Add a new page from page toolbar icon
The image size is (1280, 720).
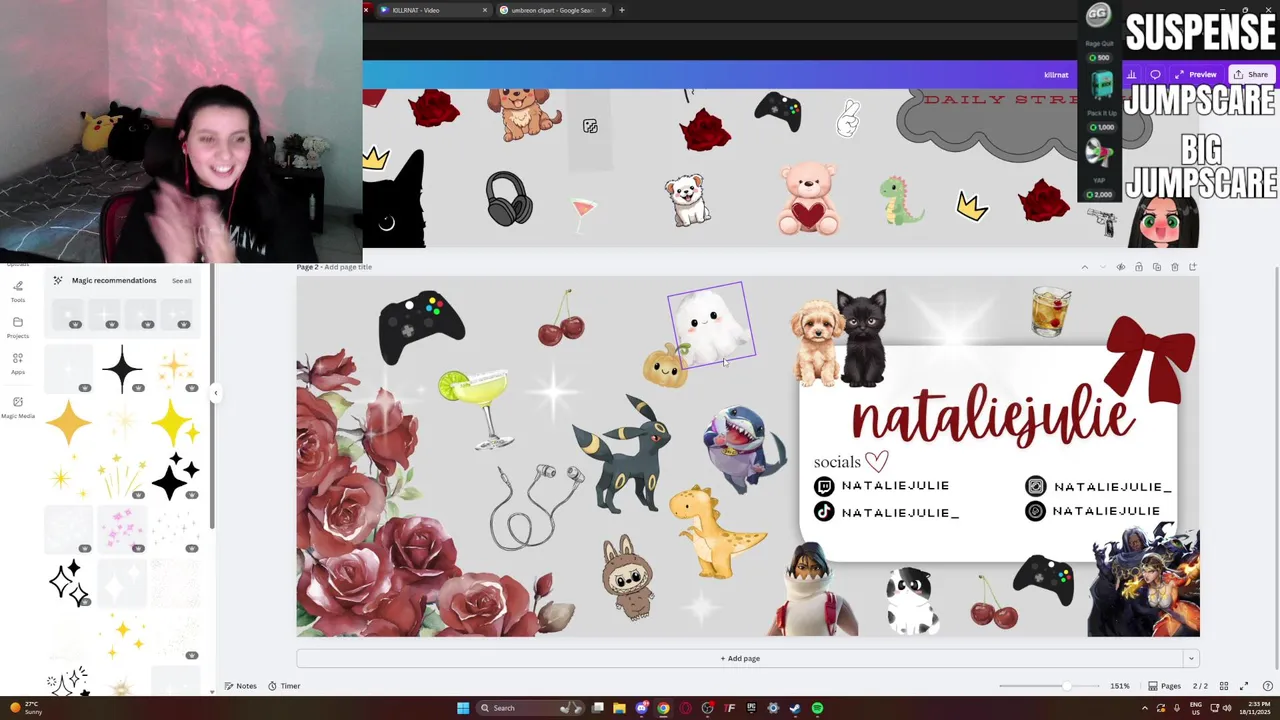coord(1192,267)
